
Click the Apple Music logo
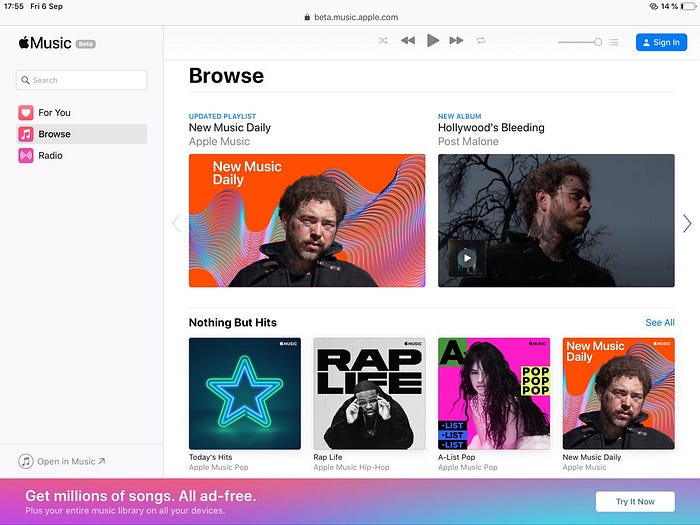[45, 43]
